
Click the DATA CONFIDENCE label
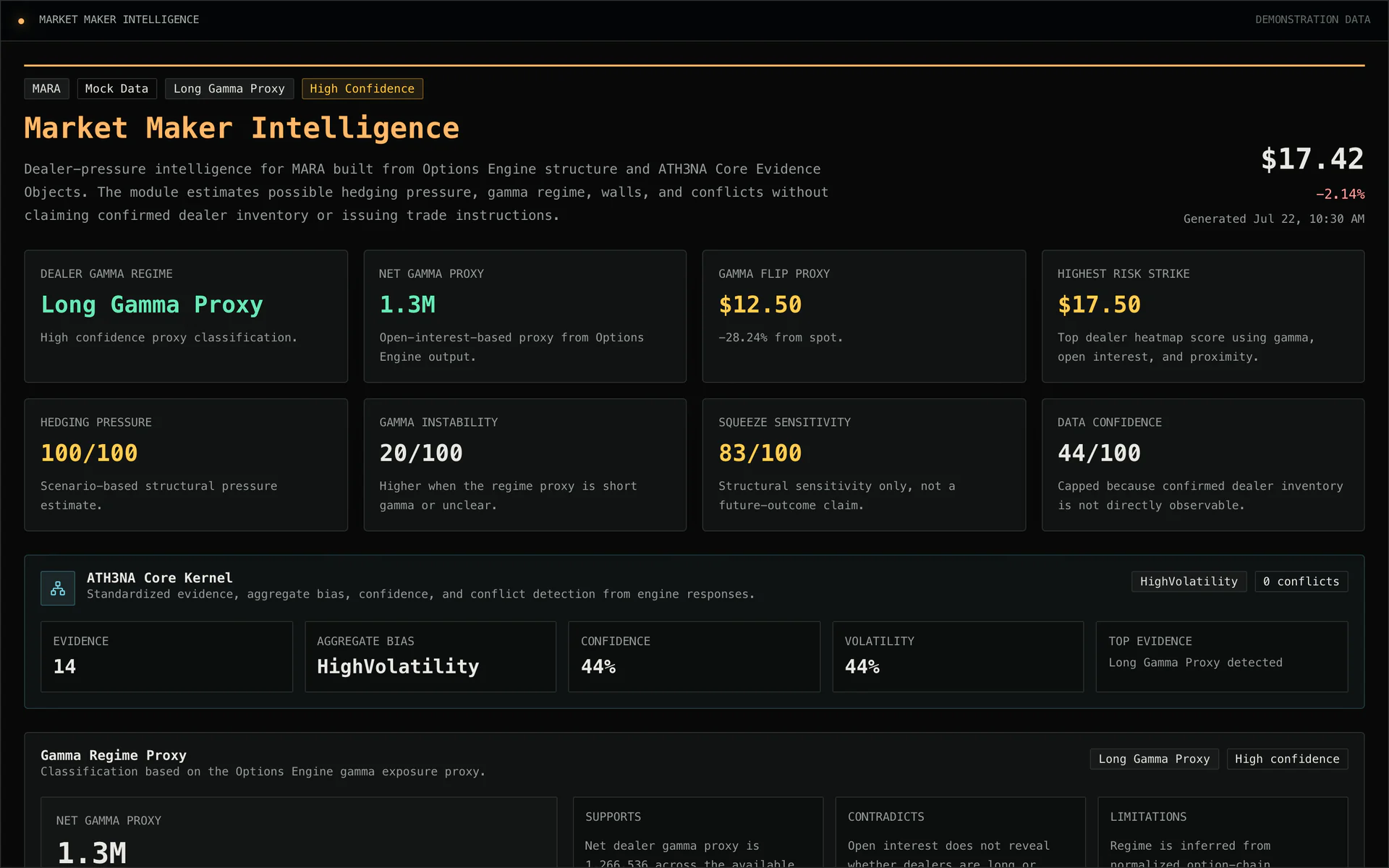[1110, 422]
